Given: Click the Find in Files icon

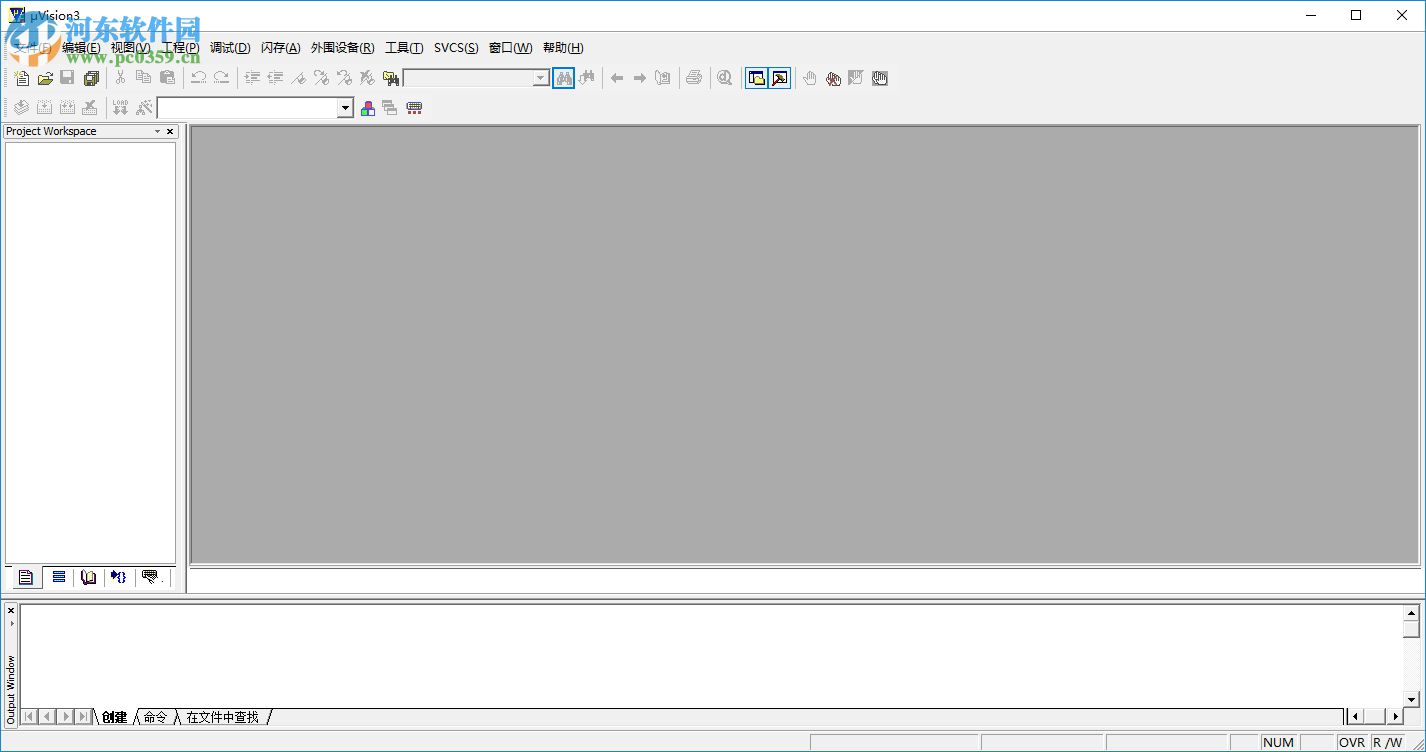Looking at the screenshot, I should (391, 78).
